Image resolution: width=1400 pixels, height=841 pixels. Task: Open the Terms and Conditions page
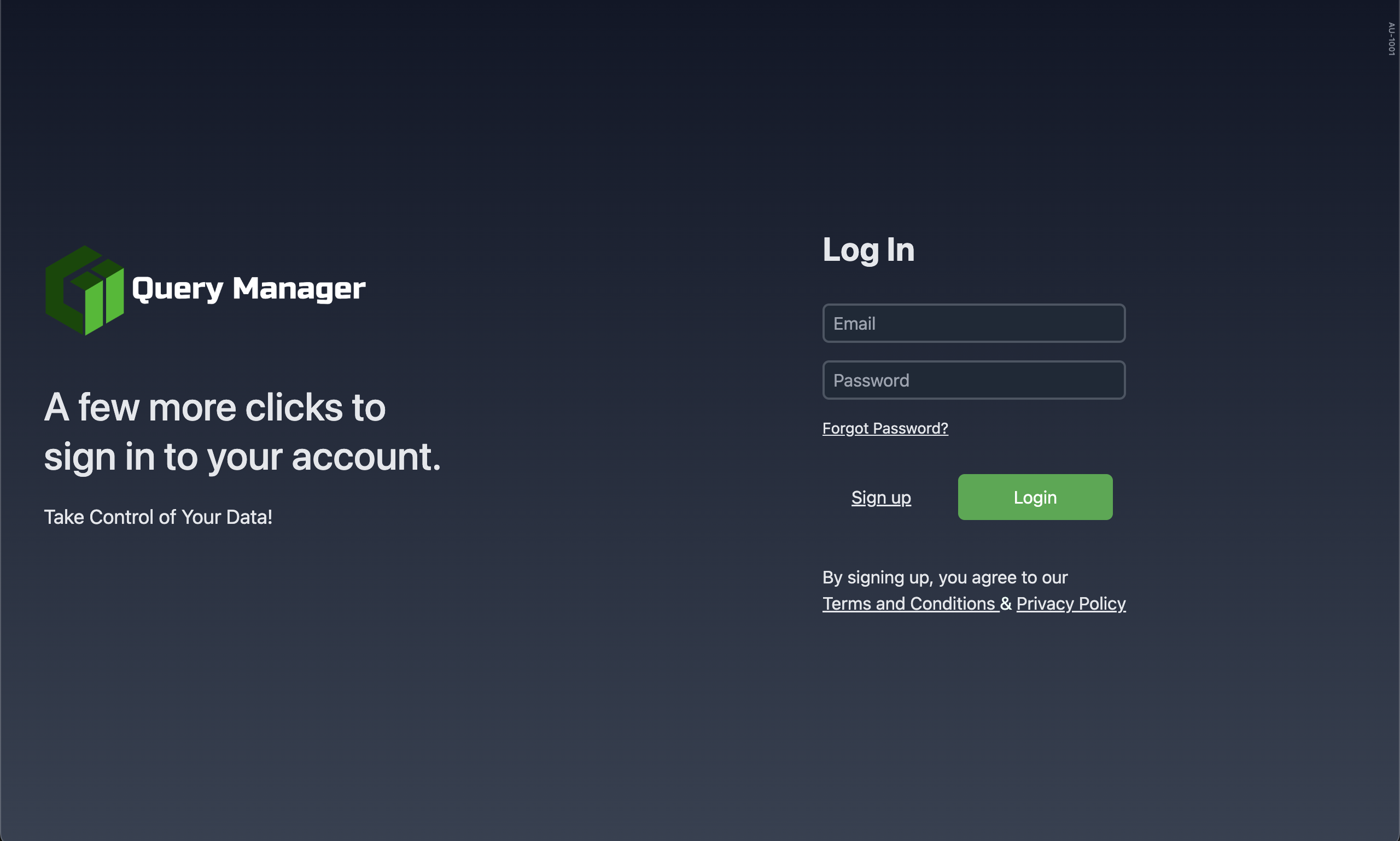point(911,603)
